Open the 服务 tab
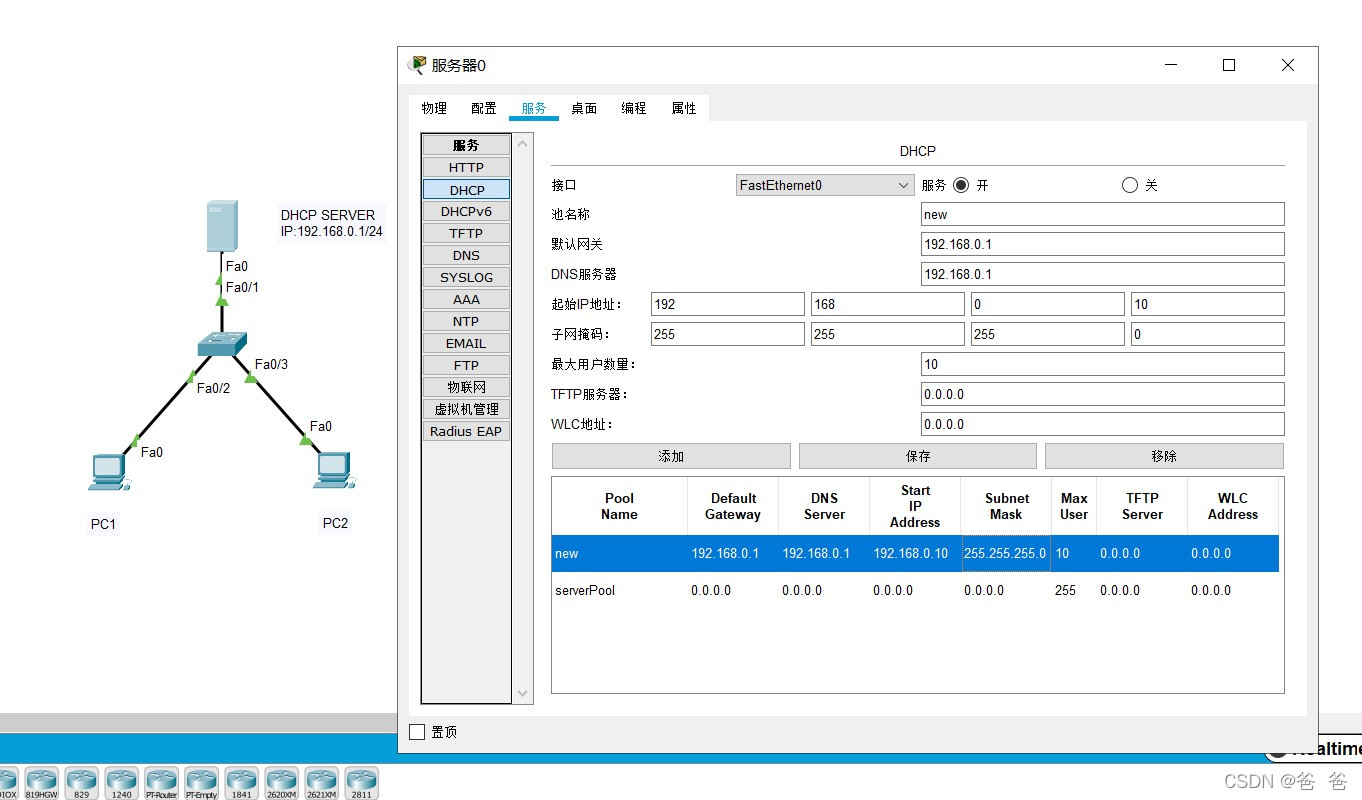1362x800 pixels. pos(534,108)
